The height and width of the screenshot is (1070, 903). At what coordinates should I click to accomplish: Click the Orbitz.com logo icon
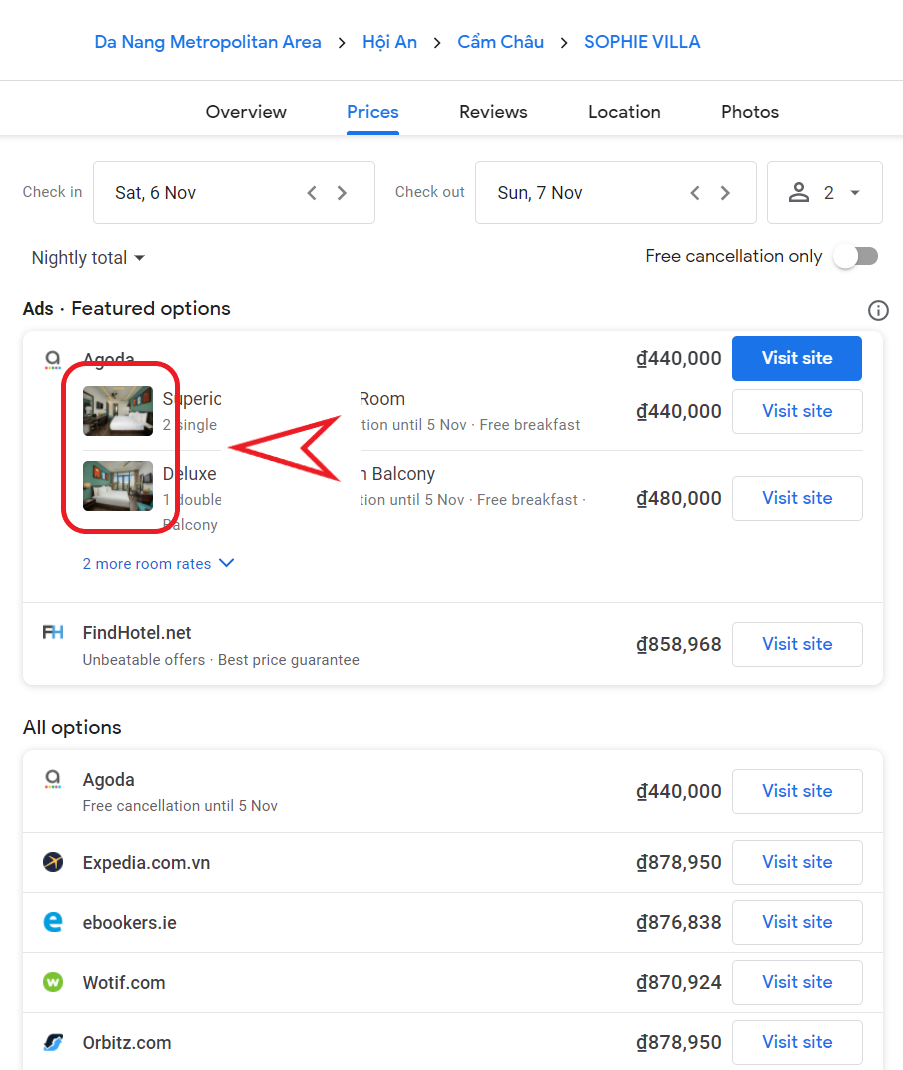pyautogui.click(x=53, y=1042)
